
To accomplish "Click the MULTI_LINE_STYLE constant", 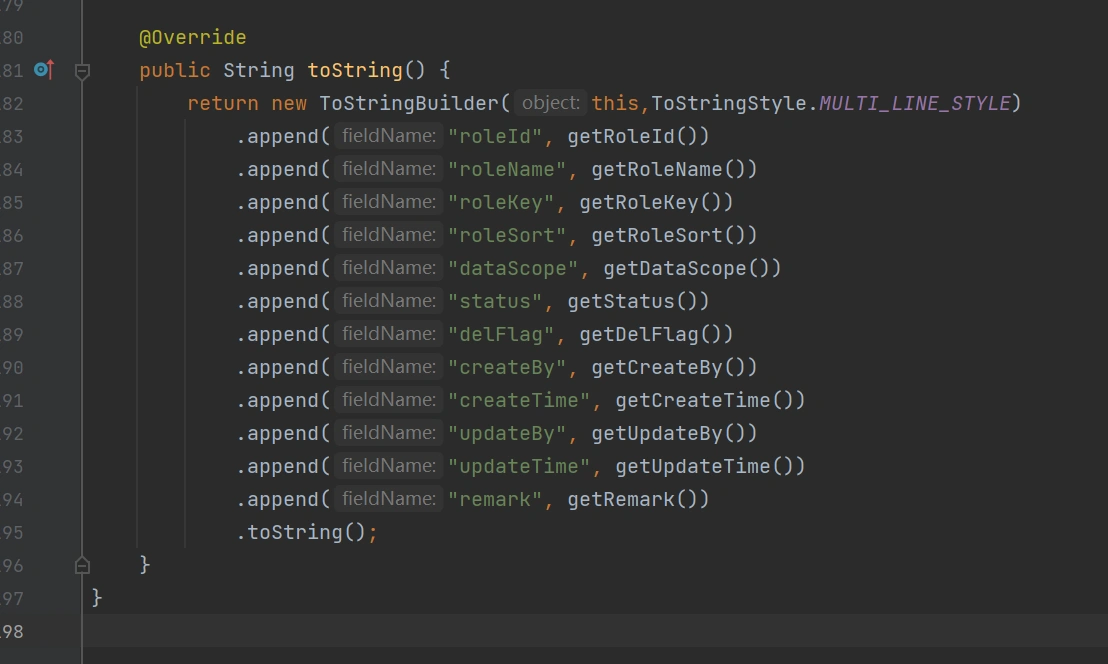I will [914, 103].
